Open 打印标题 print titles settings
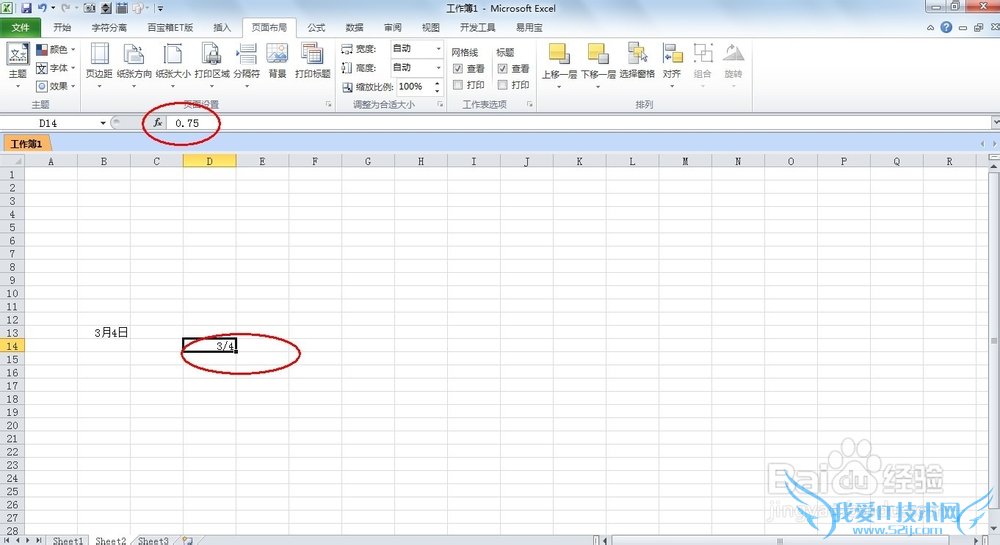Screen dimensions: 1000x545 pos(312,61)
